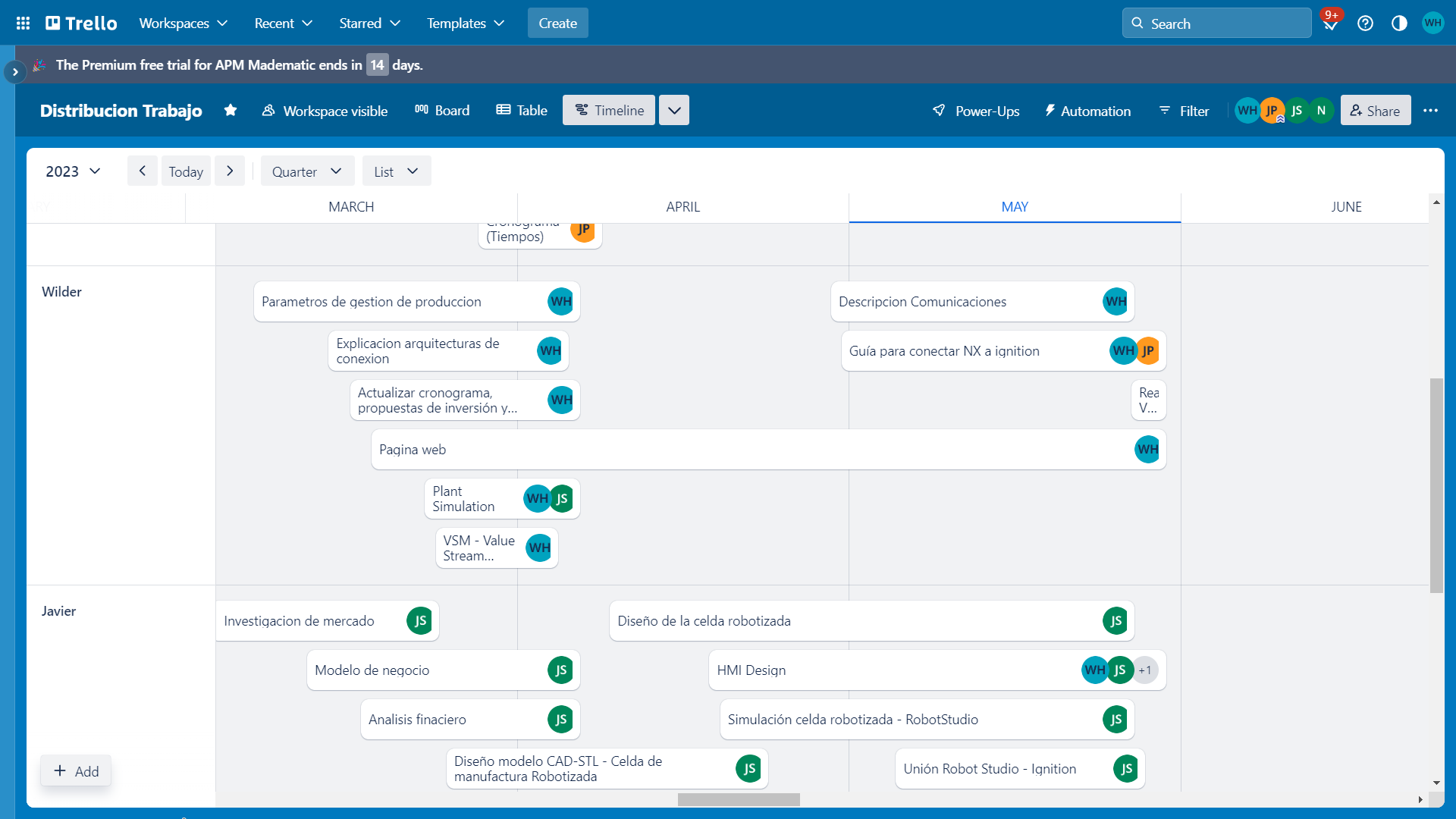This screenshot has height=819, width=1456.
Task: Open the notifications bell icon
Action: (1330, 24)
